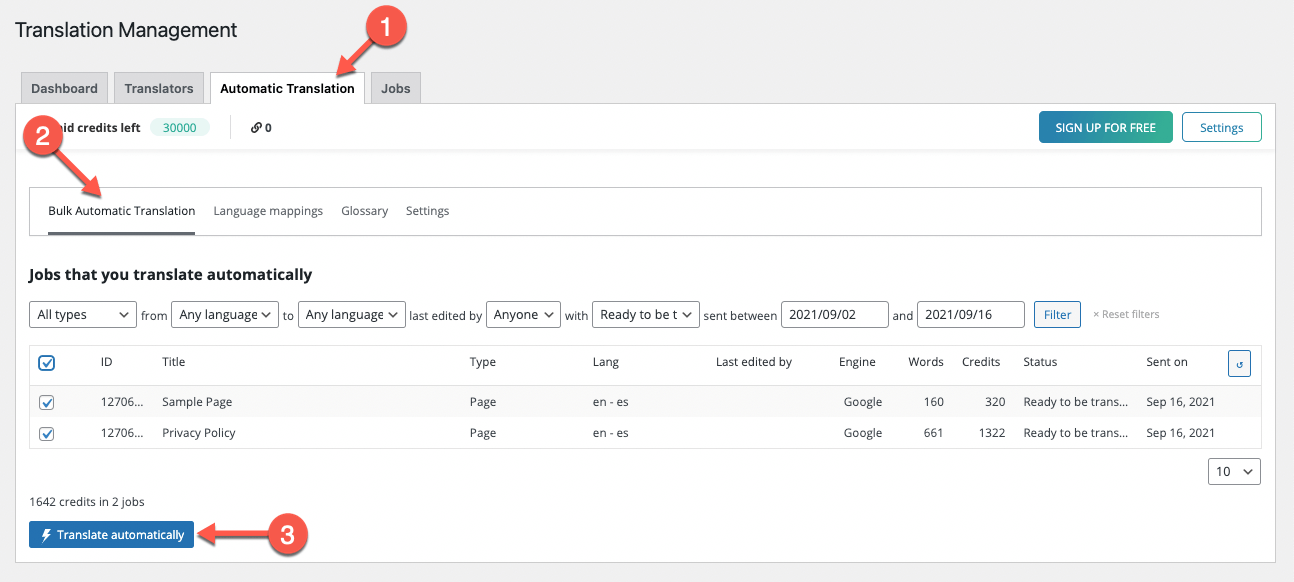The height and width of the screenshot is (582, 1294).
Task: Click the Type column header
Action: pyautogui.click(x=483, y=362)
